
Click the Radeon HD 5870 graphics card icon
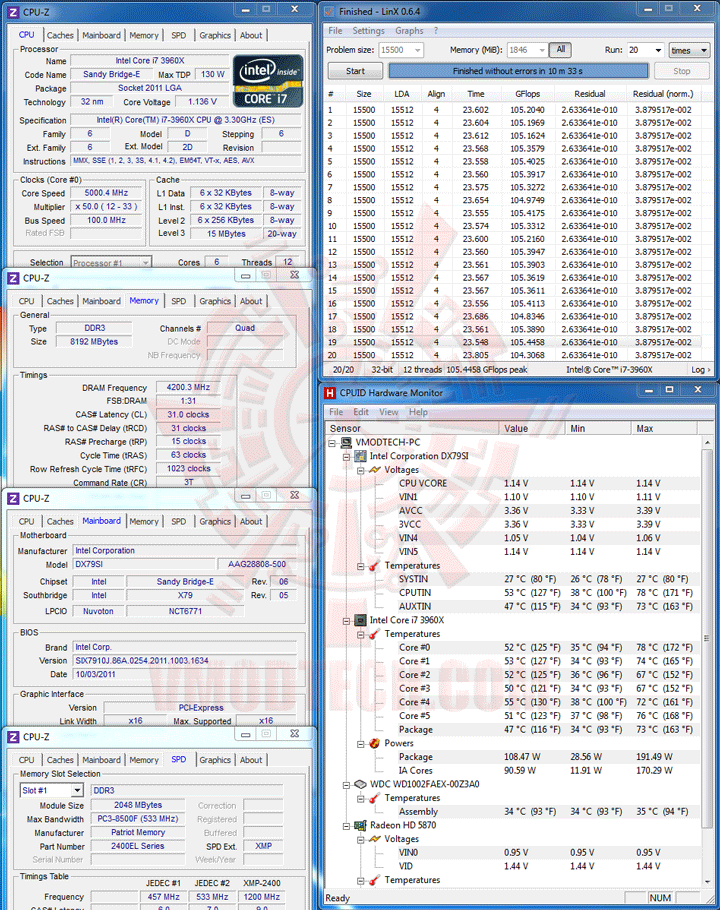[360, 825]
